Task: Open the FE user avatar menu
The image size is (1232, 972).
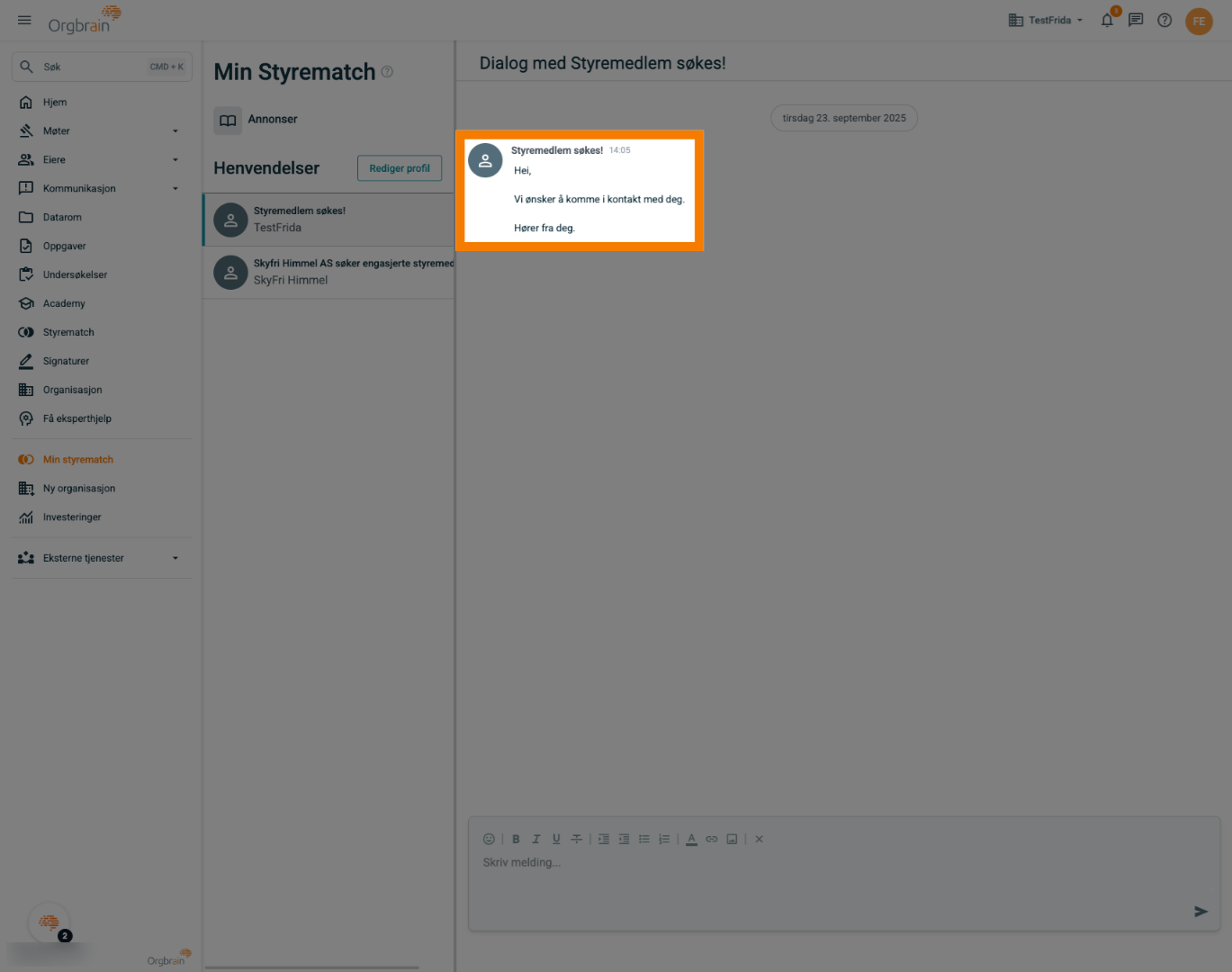Action: pyautogui.click(x=1199, y=21)
